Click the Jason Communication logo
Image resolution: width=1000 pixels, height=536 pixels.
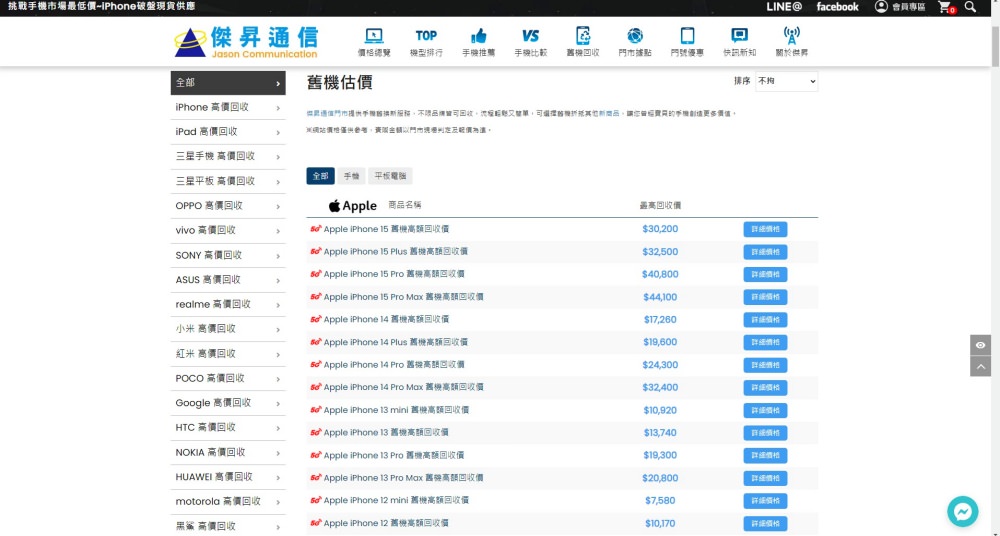click(x=246, y=42)
